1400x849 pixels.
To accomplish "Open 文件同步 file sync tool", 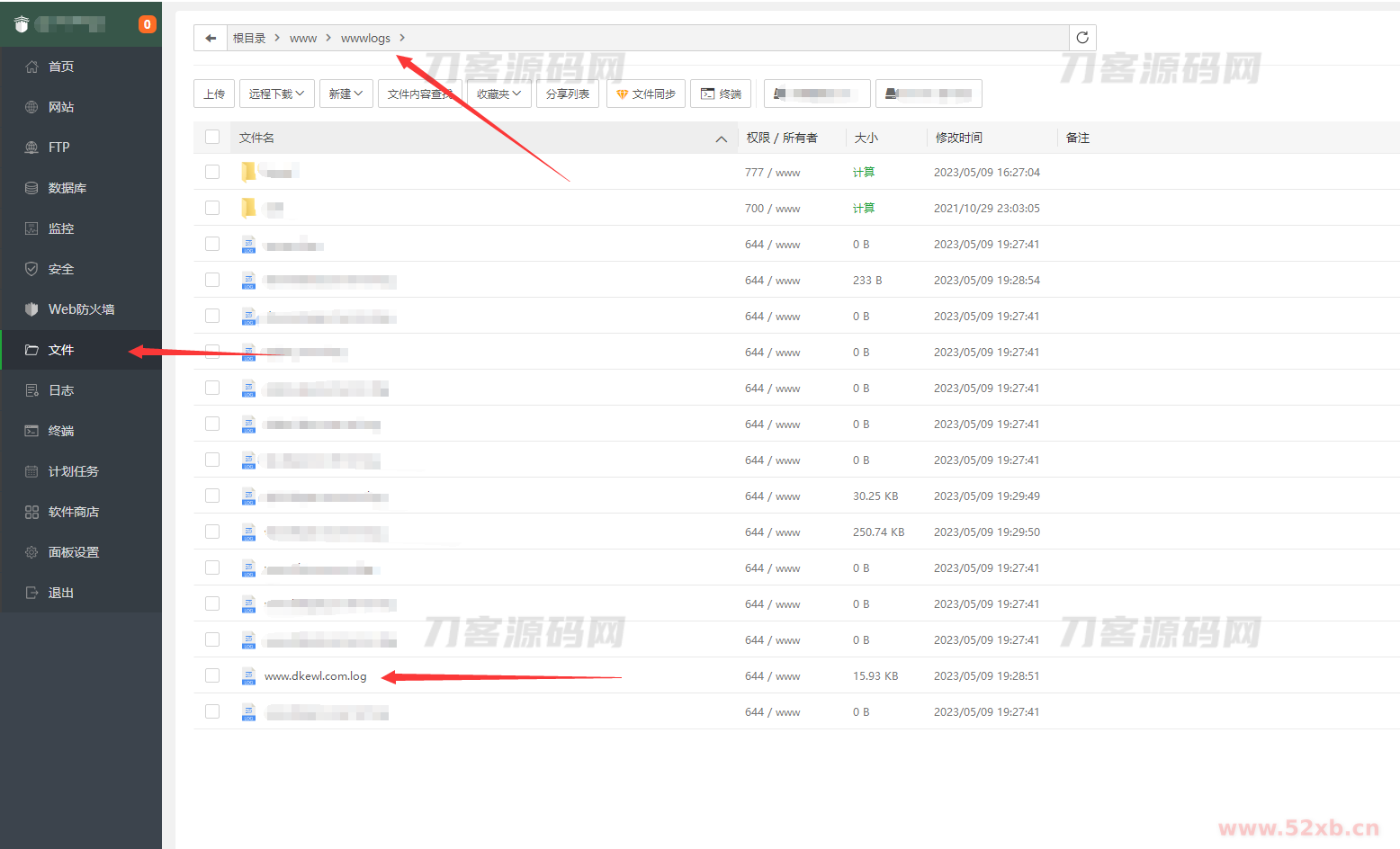I will coord(646,94).
